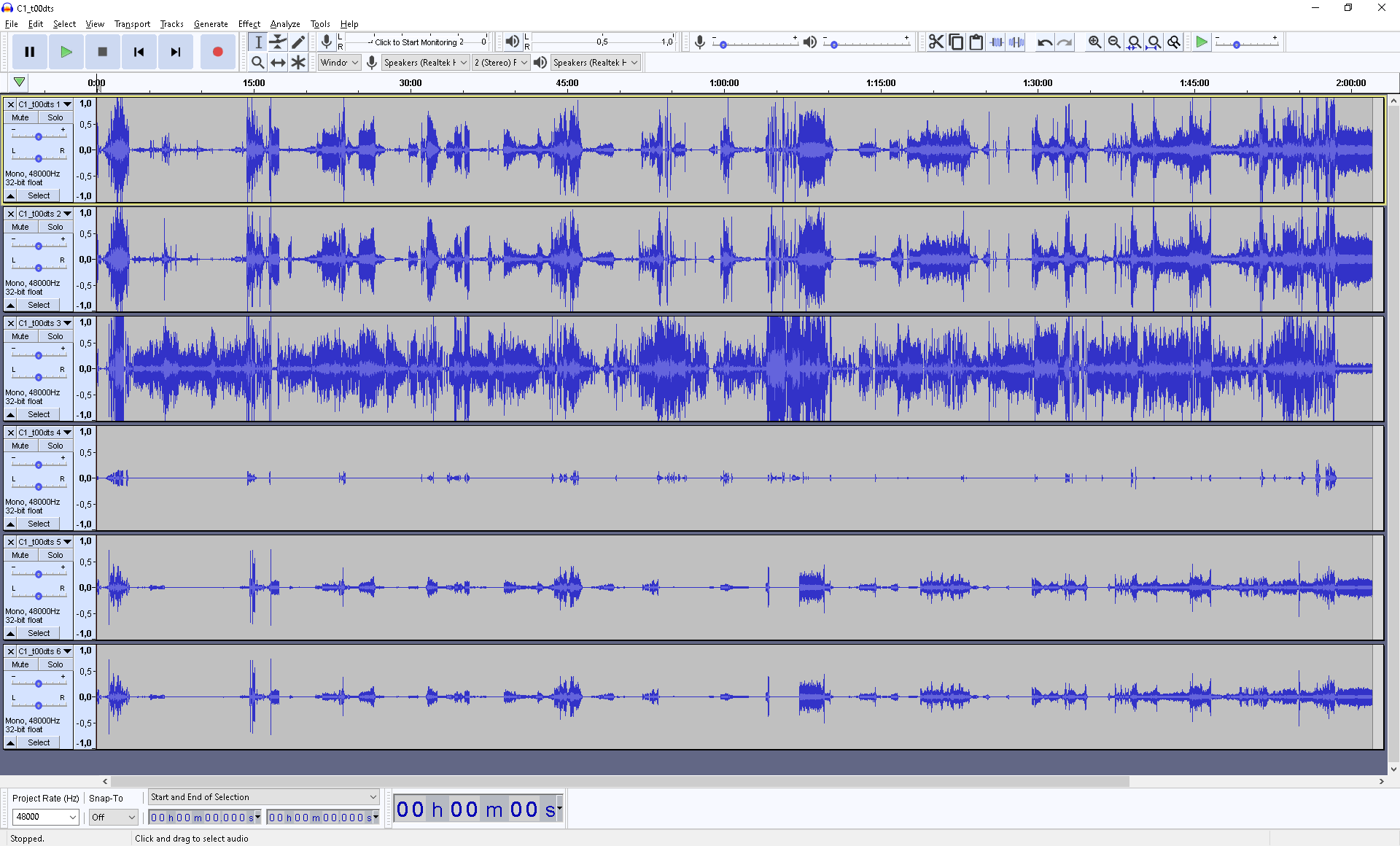Screen dimensions: 1400x846
Task: Mute the C1_t00dts 3 track
Action: (x=20, y=336)
